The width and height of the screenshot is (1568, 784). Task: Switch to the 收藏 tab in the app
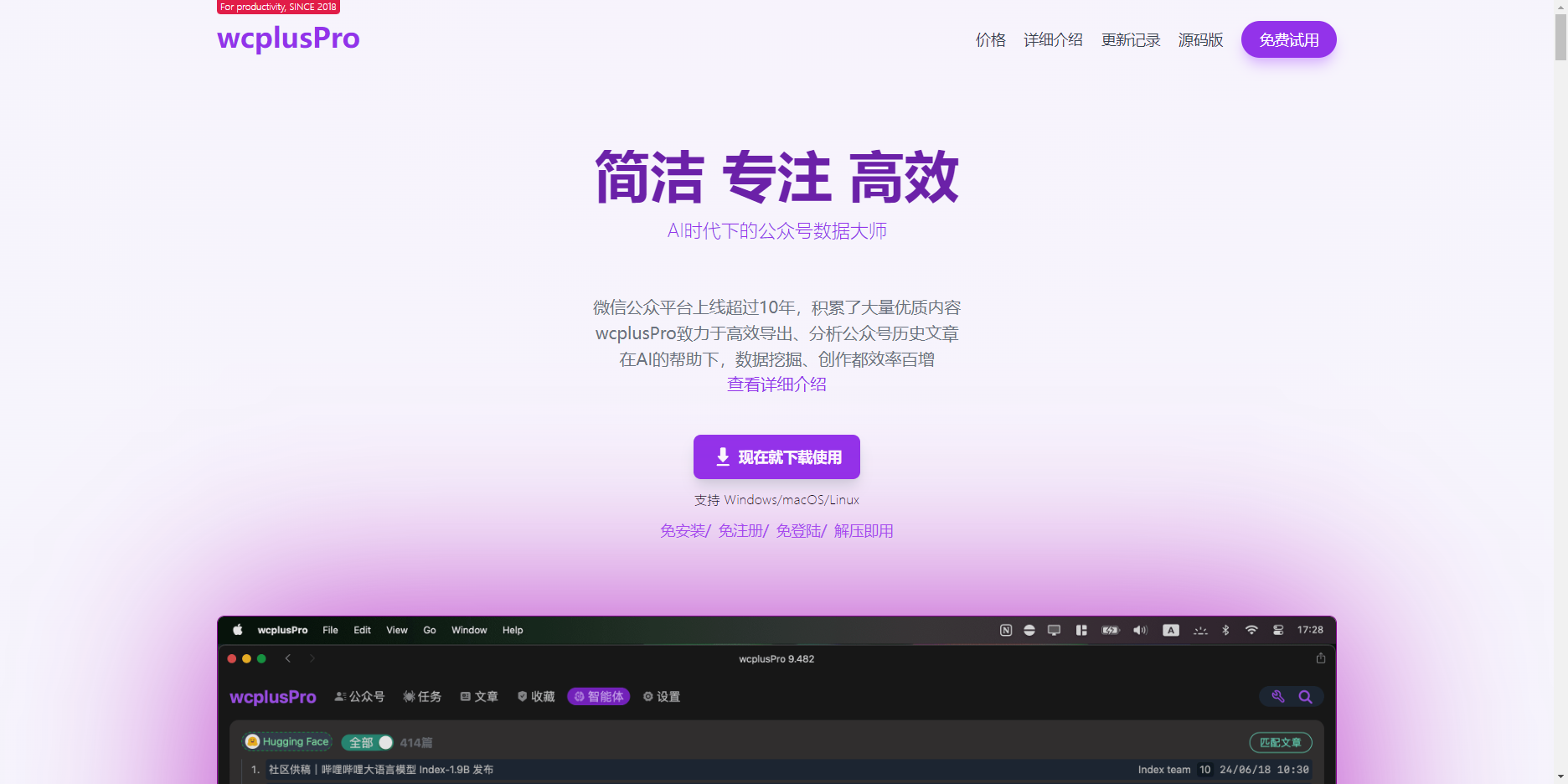pos(536,697)
